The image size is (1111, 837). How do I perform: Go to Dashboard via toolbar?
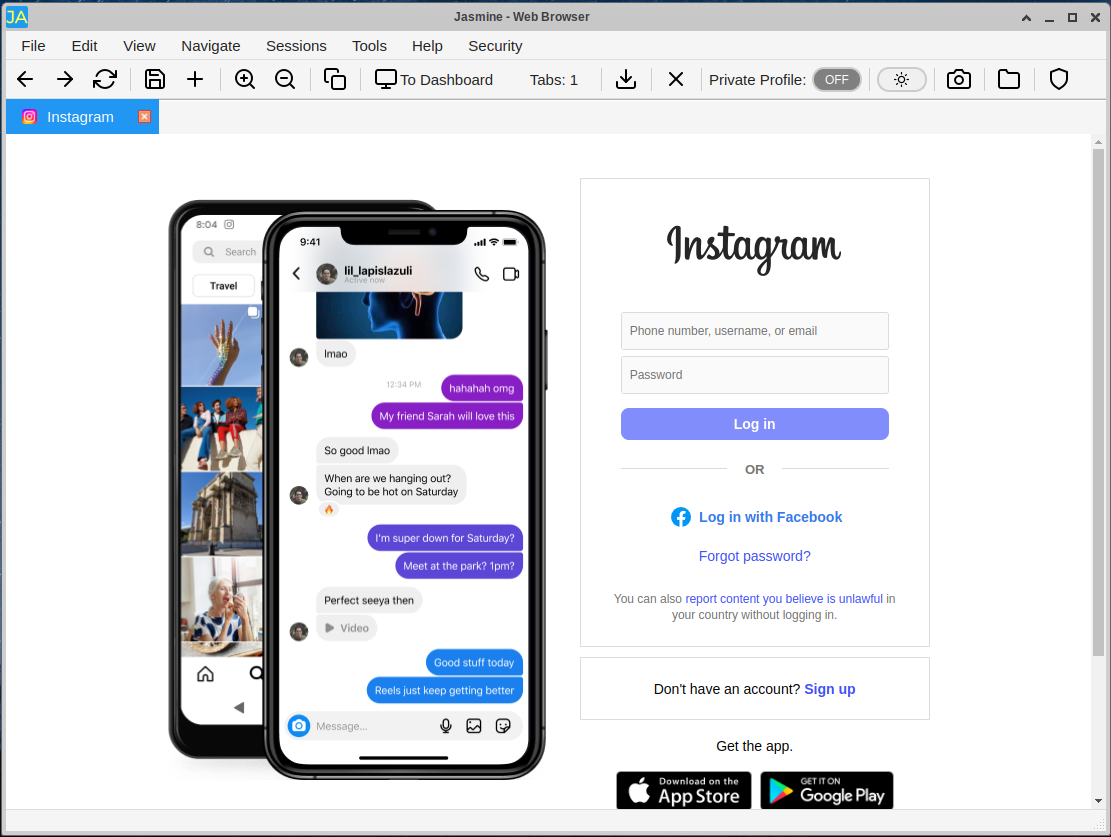click(434, 79)
